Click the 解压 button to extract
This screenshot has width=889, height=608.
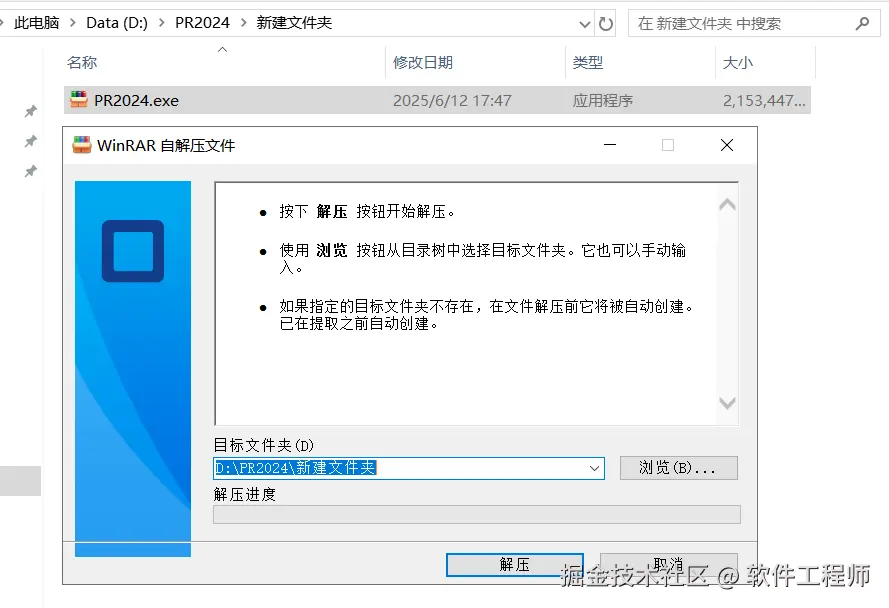(x=514, y=564)
